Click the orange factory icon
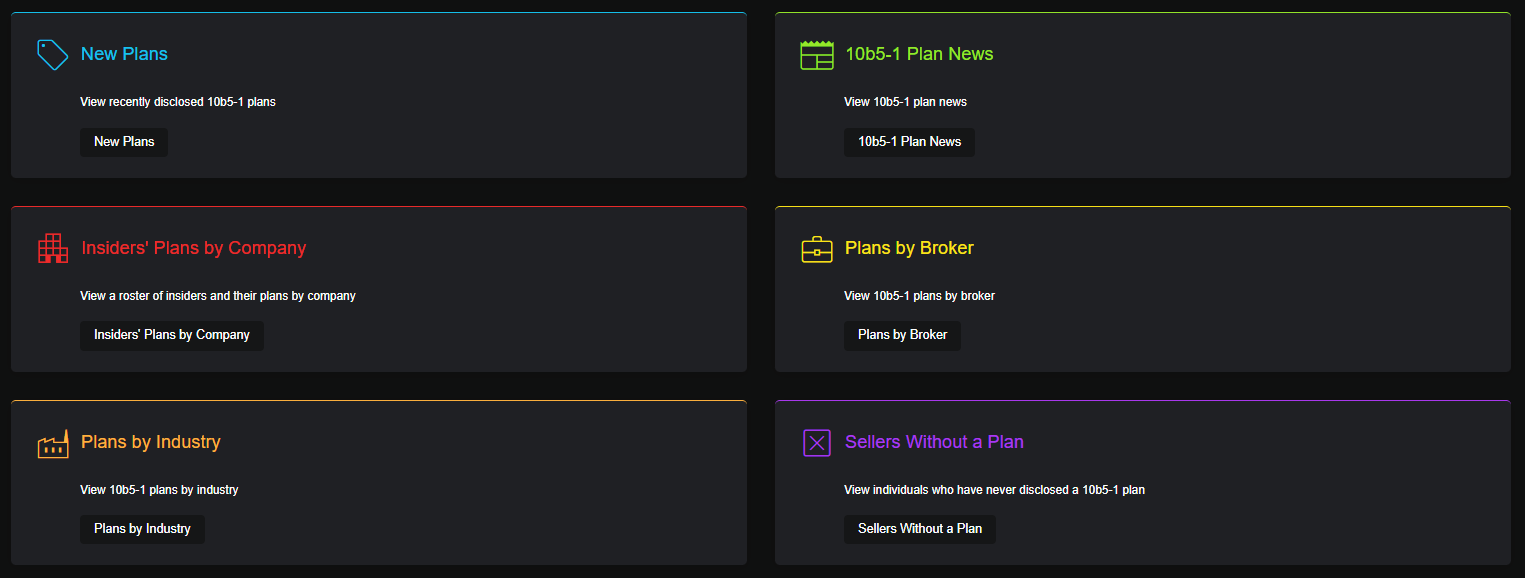The height and width of the screenshot is (578, 1525). 53,443
